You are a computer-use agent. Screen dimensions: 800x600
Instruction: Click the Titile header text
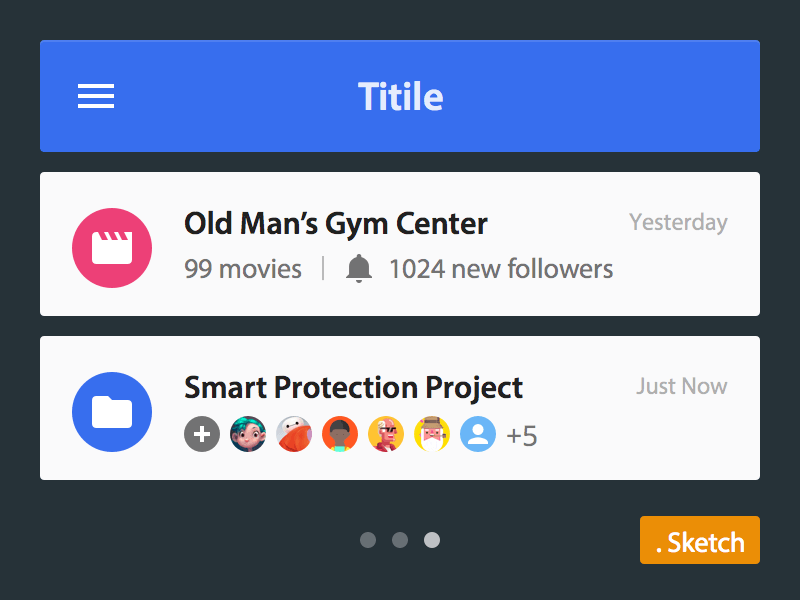point(401,96)
